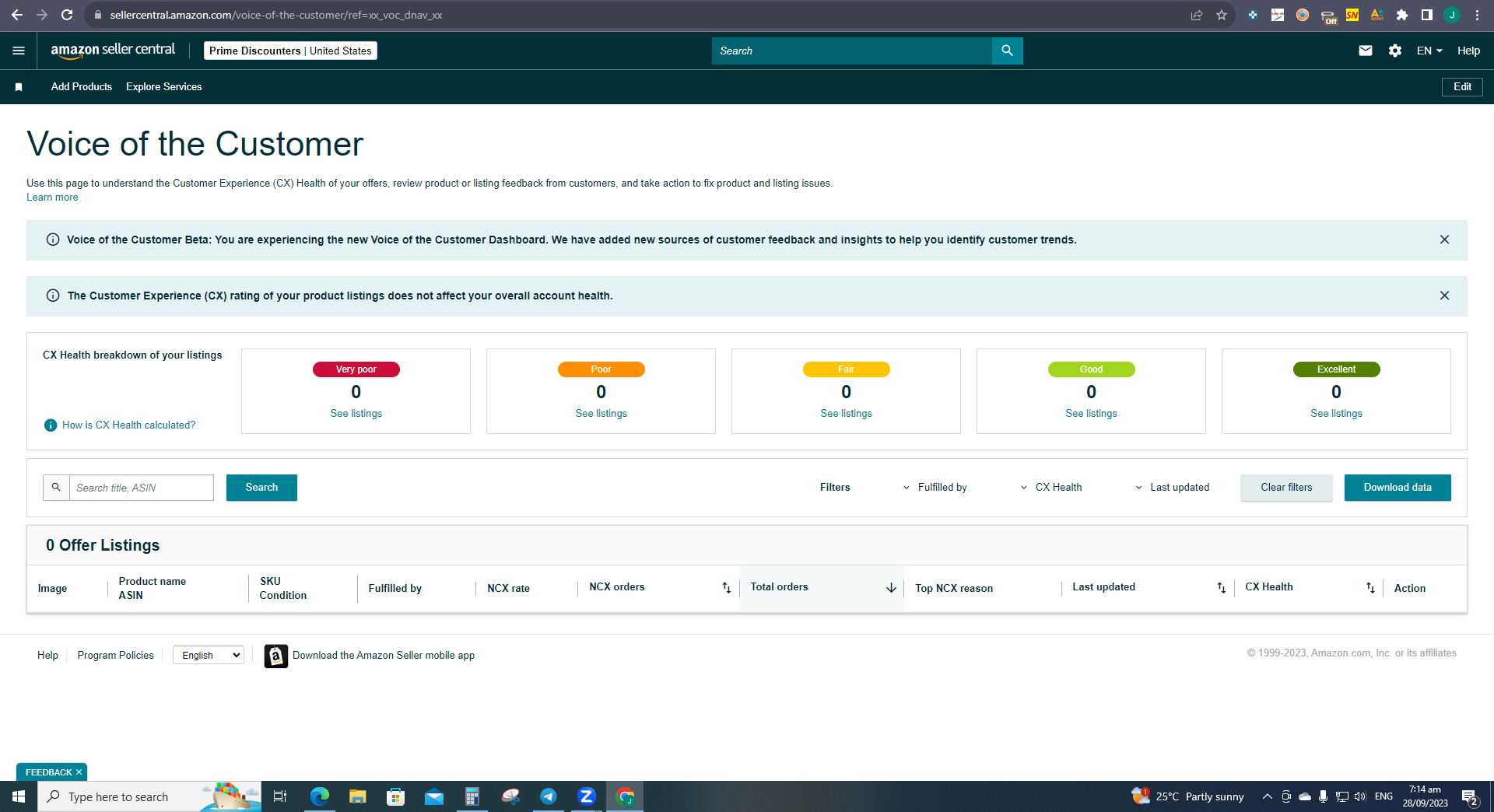Toggle the browser side panel icon
1494x812 pixels.
pyautogui.click(x=1427, y=15)
